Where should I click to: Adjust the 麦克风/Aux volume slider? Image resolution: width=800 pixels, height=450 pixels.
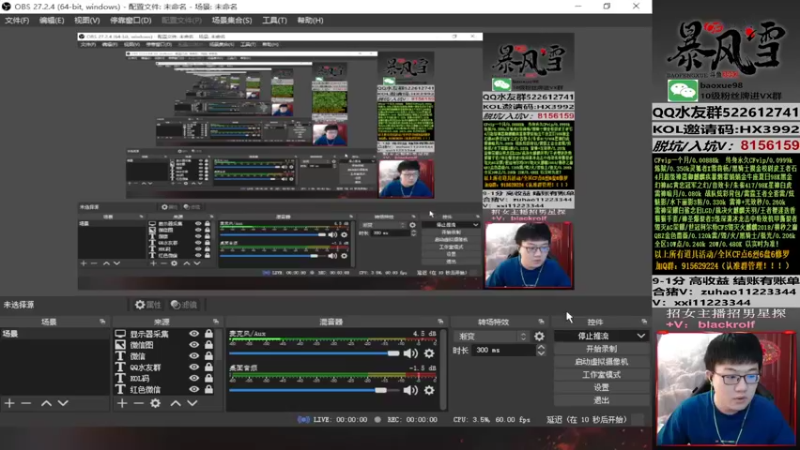[x=314, y=353]
